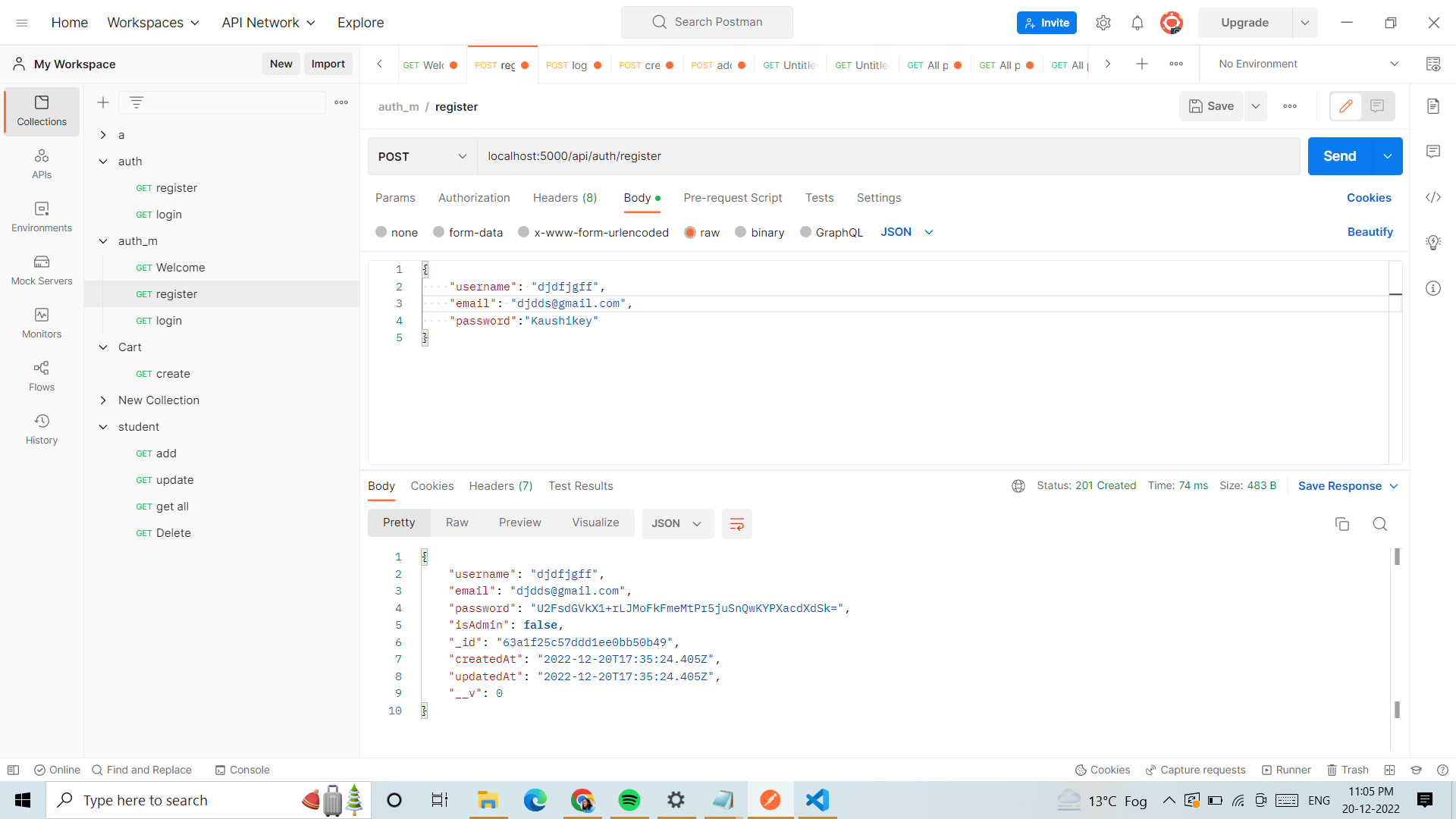Open the code snippet panel
1456x819 pixels.
[1433, 197]
